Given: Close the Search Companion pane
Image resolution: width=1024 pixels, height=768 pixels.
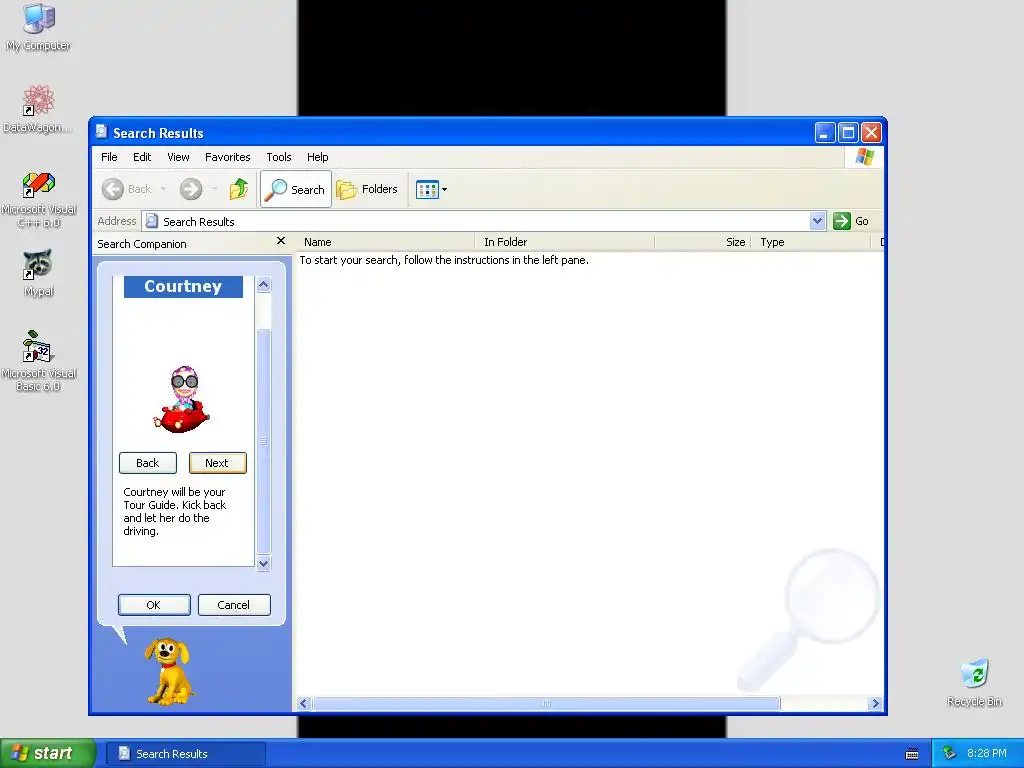Looking at the screenshot, I should [x=281, y=241].
